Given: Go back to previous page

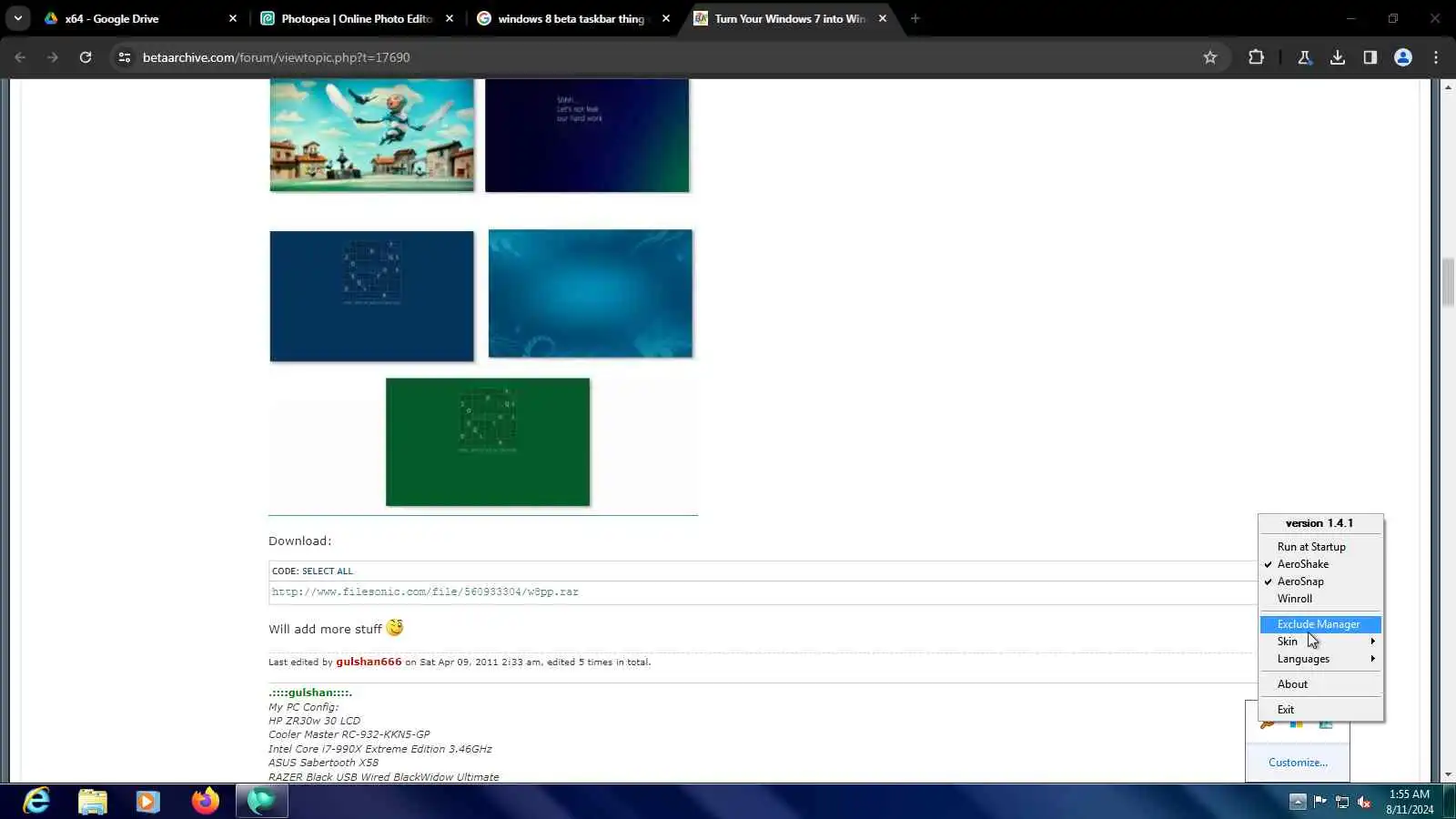Looking at the screenshot, I should (20, 57).
